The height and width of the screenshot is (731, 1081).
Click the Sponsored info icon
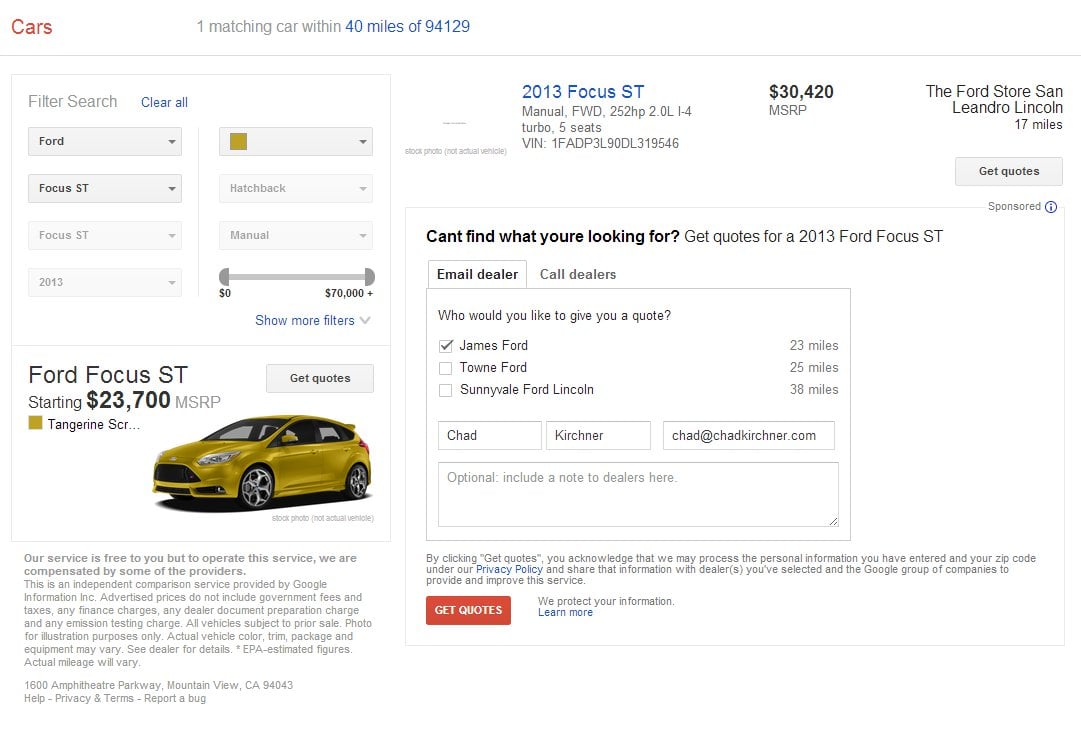[1051, 207]
